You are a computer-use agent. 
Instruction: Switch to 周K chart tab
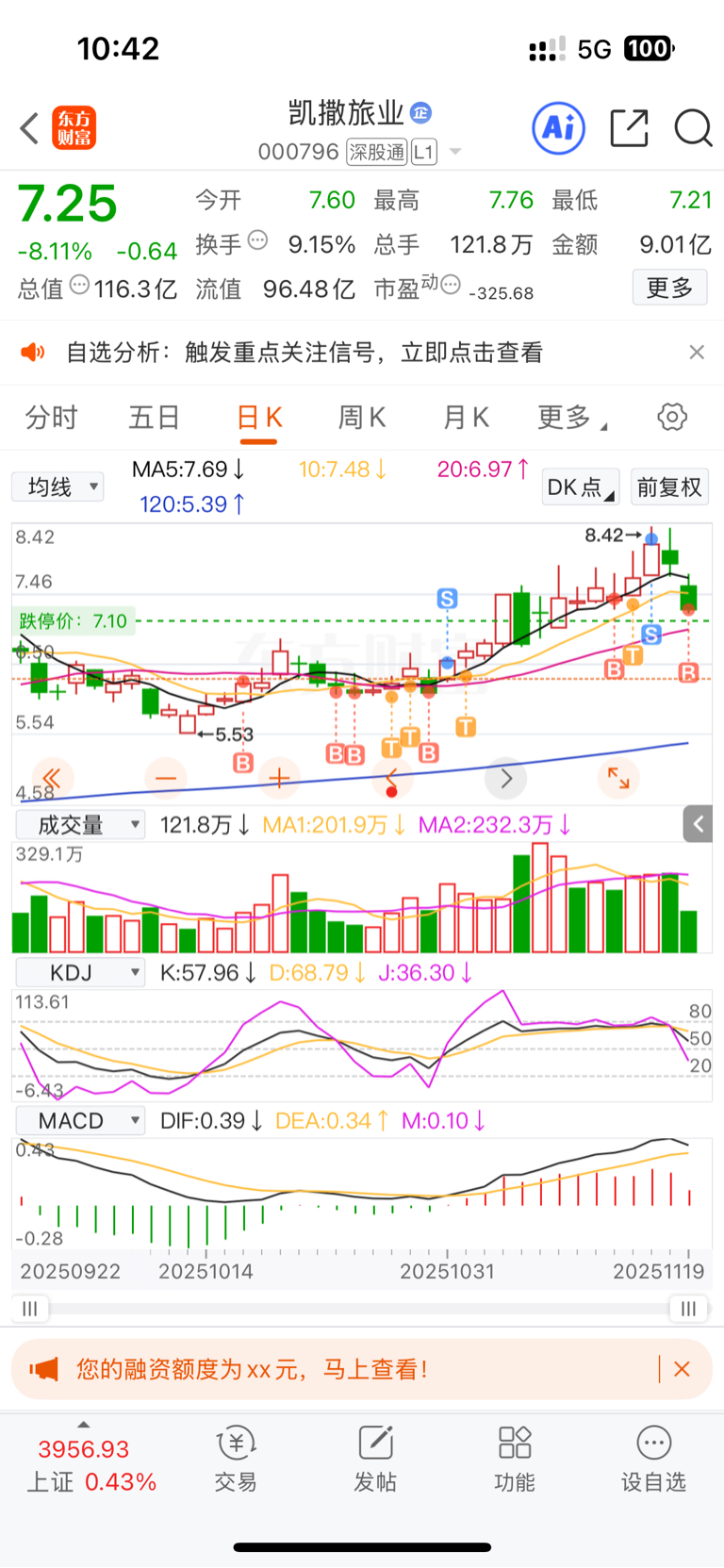pos(362,417)
